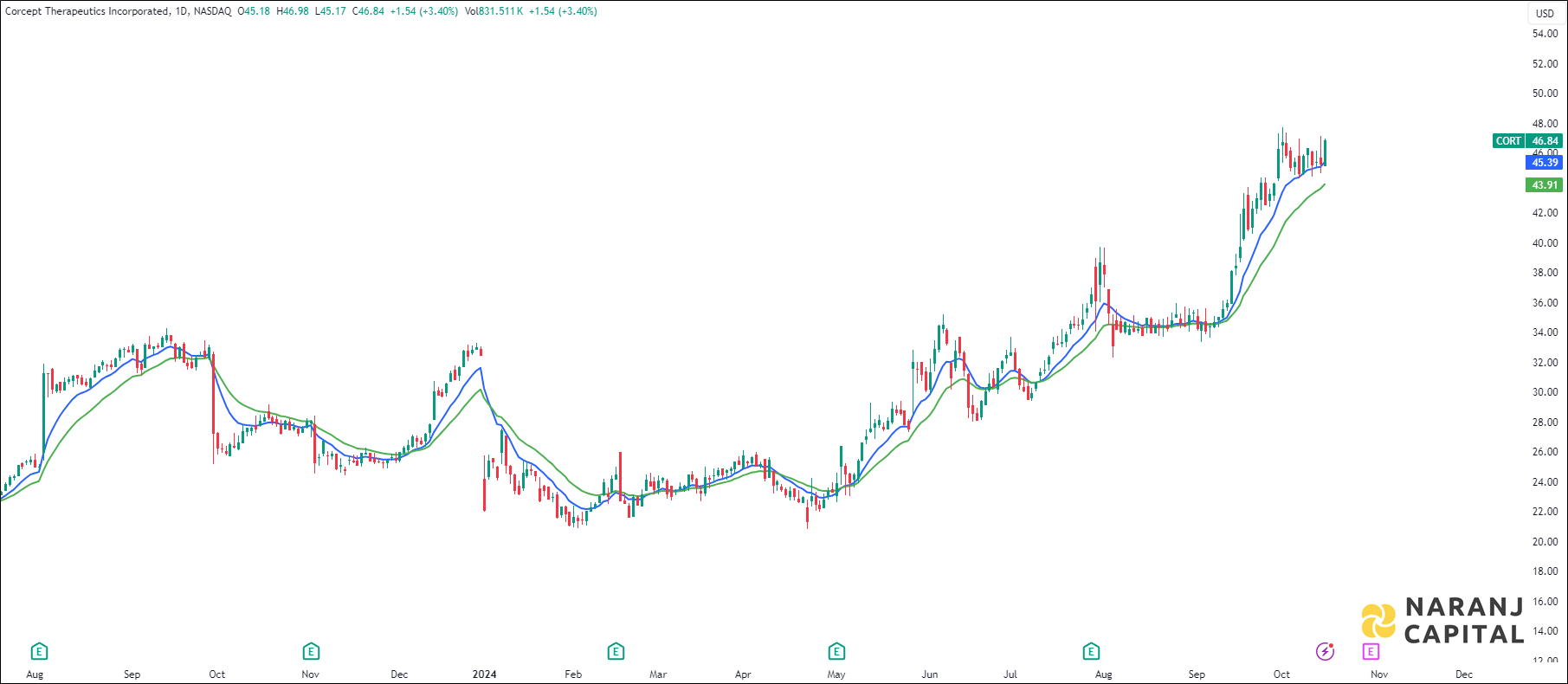The image size is (1568, 684).
Task: Click the CORT ticker price label
Action: (x=1508, y=141)
